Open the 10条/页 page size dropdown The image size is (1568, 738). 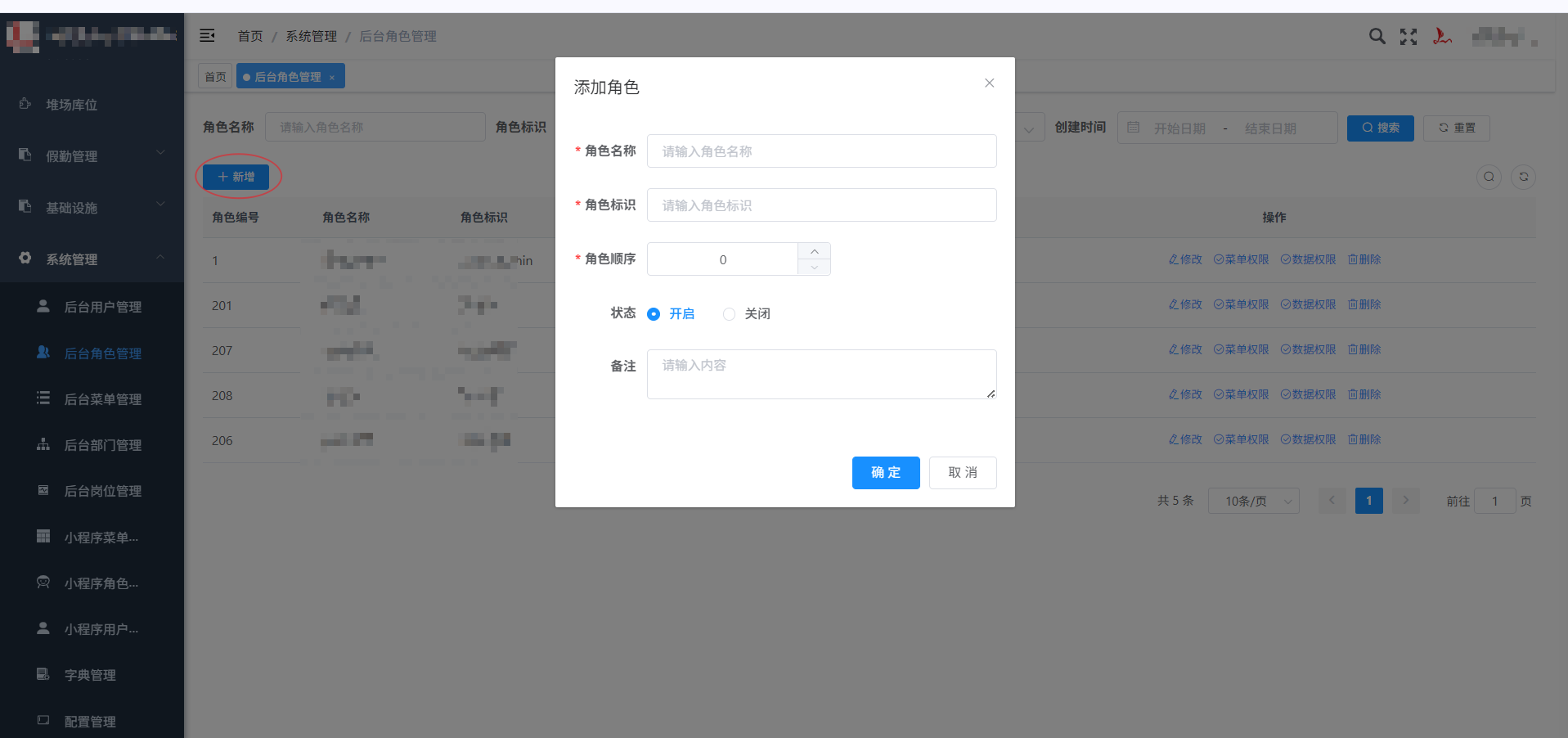point(1253,500)
